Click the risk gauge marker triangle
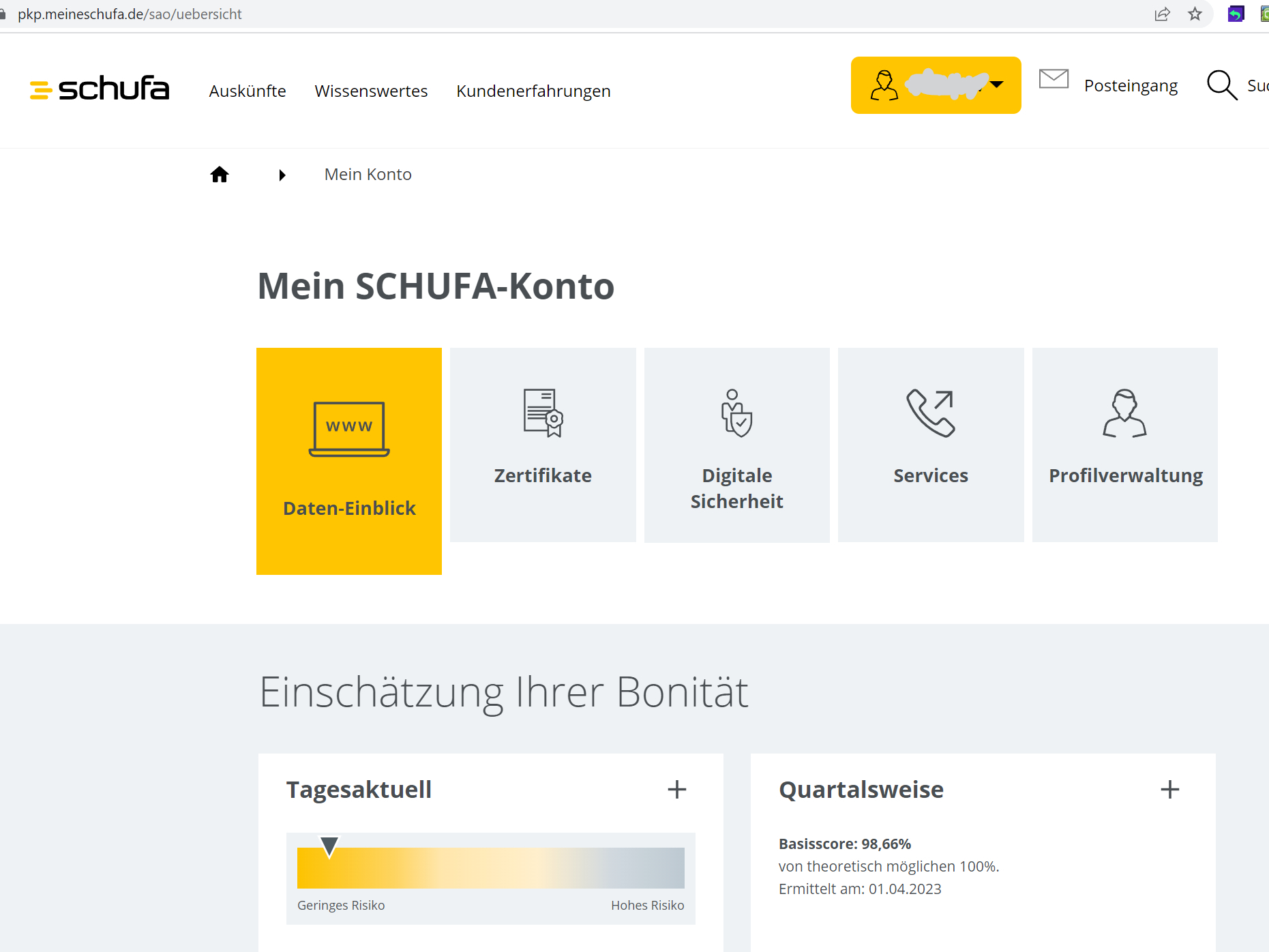This screenshot has height=952, width=1269. (329, 846)
